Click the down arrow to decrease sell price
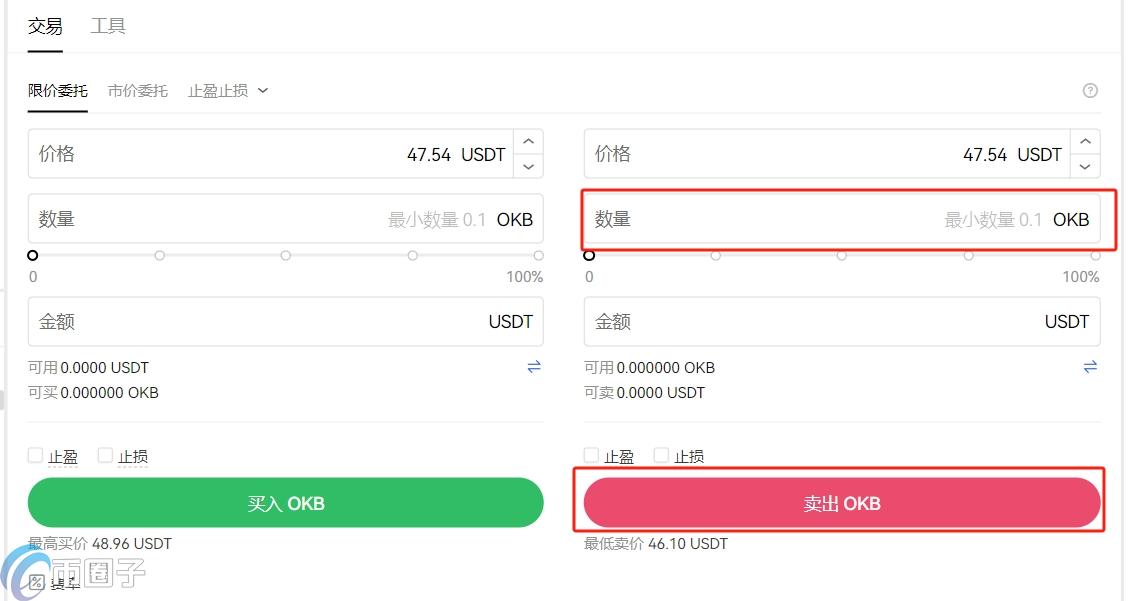The width and height of the screenshot is (1133, 601). (1084, 167)
